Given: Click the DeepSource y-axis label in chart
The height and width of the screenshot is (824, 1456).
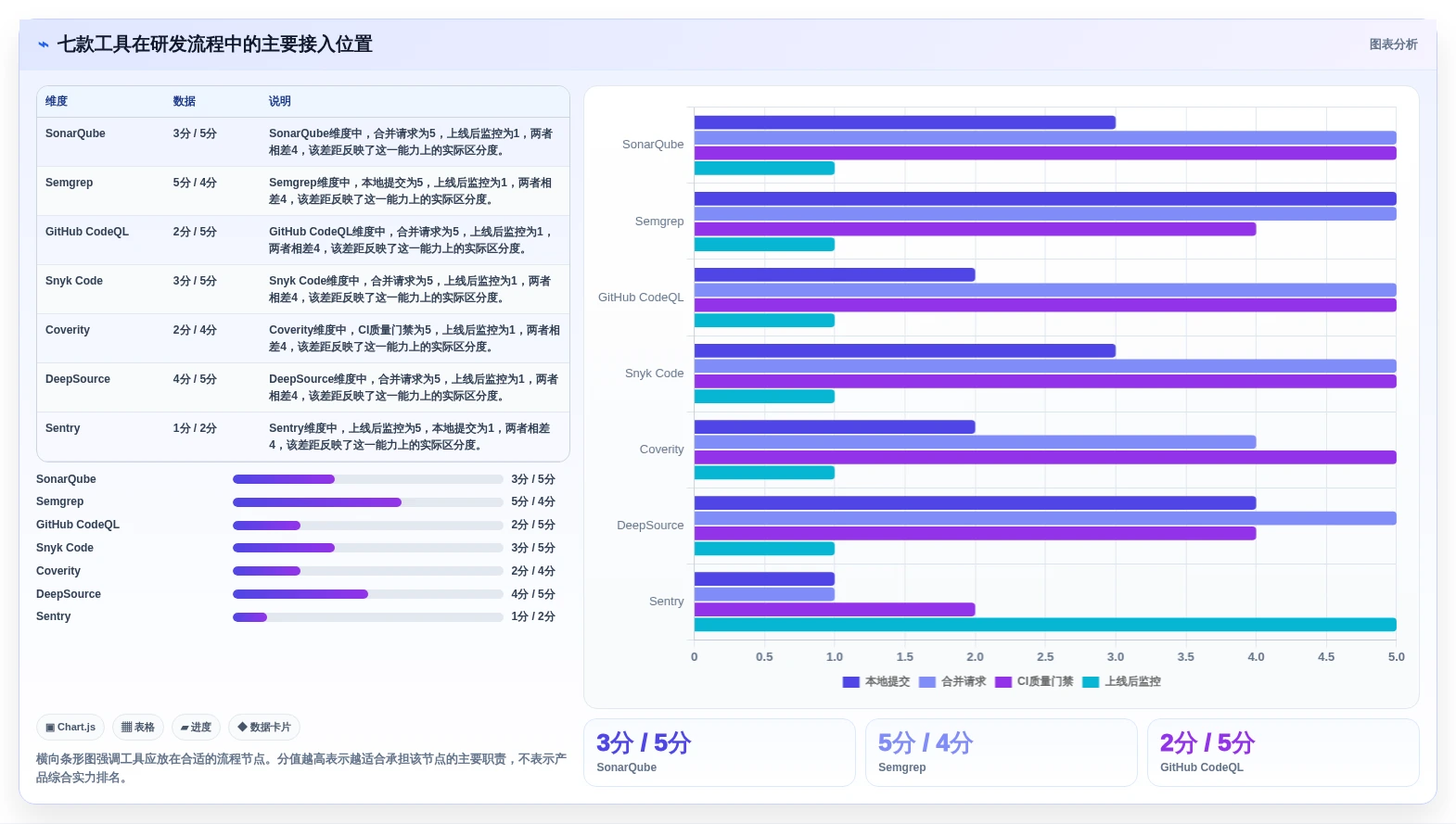Looking at the screenshot, I should tap(650, 526).
